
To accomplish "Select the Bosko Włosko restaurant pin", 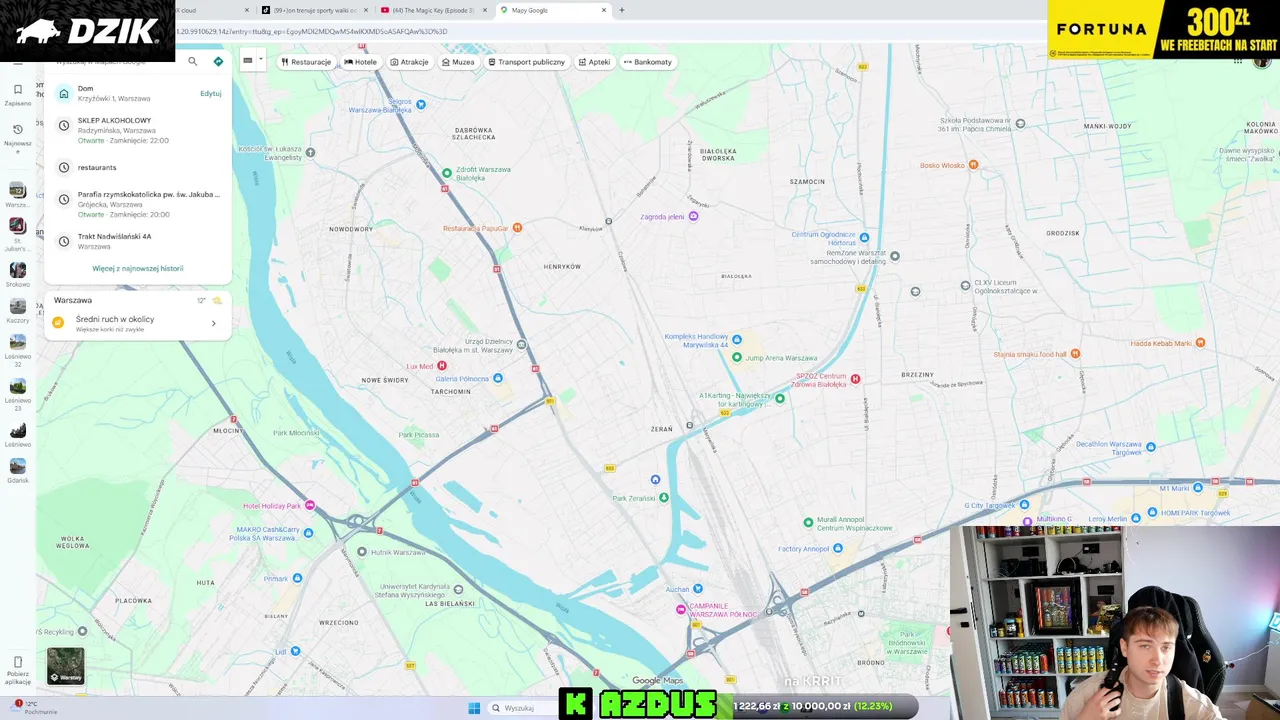I will (973, 165).
